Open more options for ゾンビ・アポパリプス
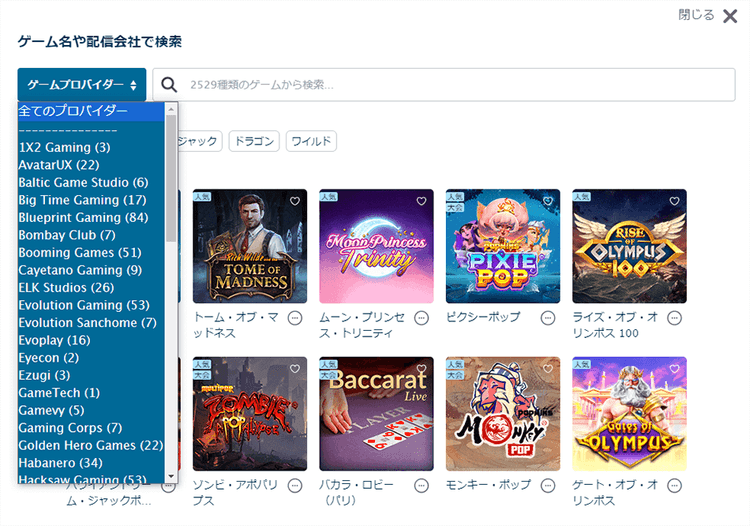This screenshot has height=526, width=750. coord(295,486)
